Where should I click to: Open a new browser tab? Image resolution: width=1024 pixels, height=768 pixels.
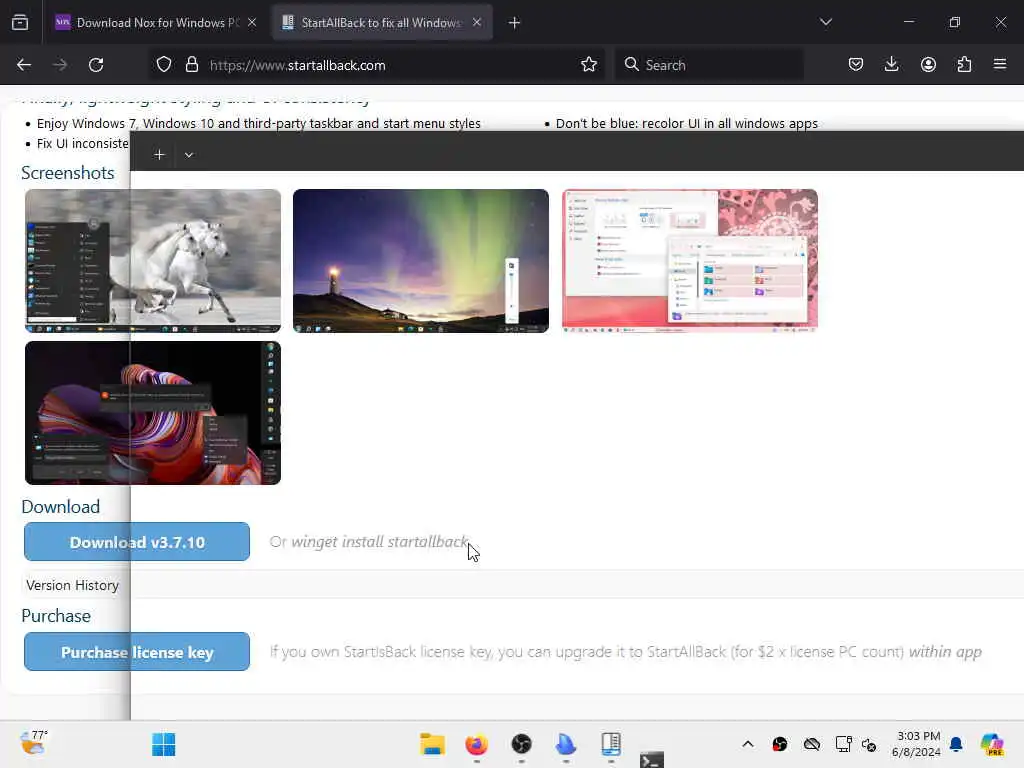[514, 23]
